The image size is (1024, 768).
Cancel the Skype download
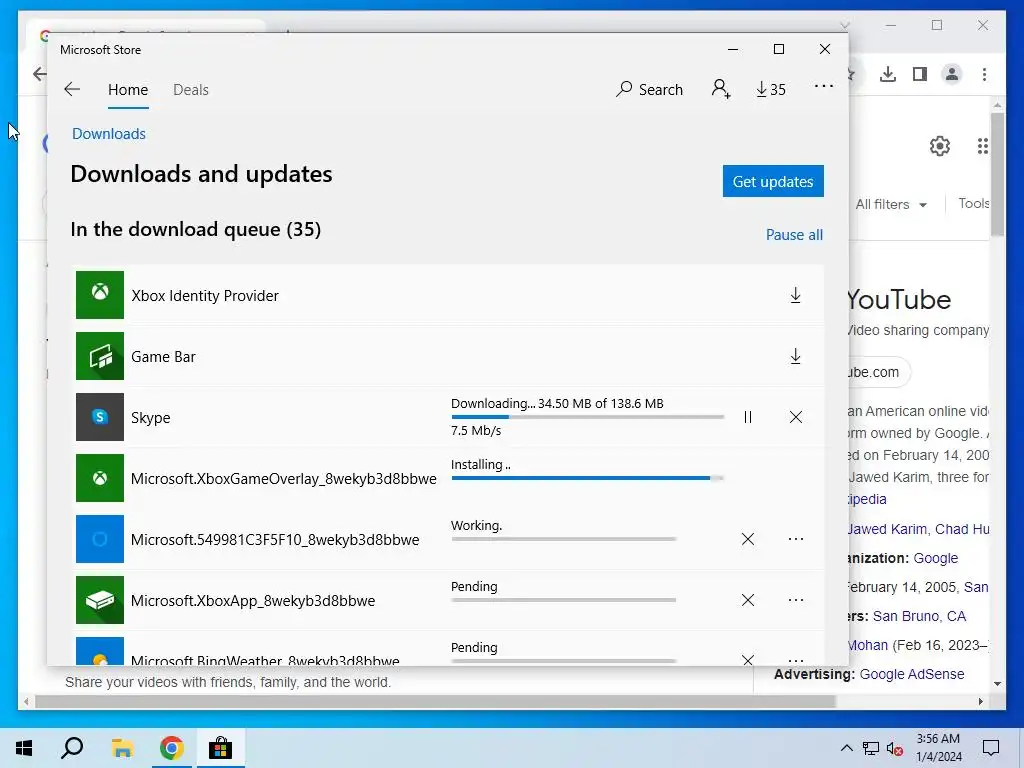click(x=795, y=417)
